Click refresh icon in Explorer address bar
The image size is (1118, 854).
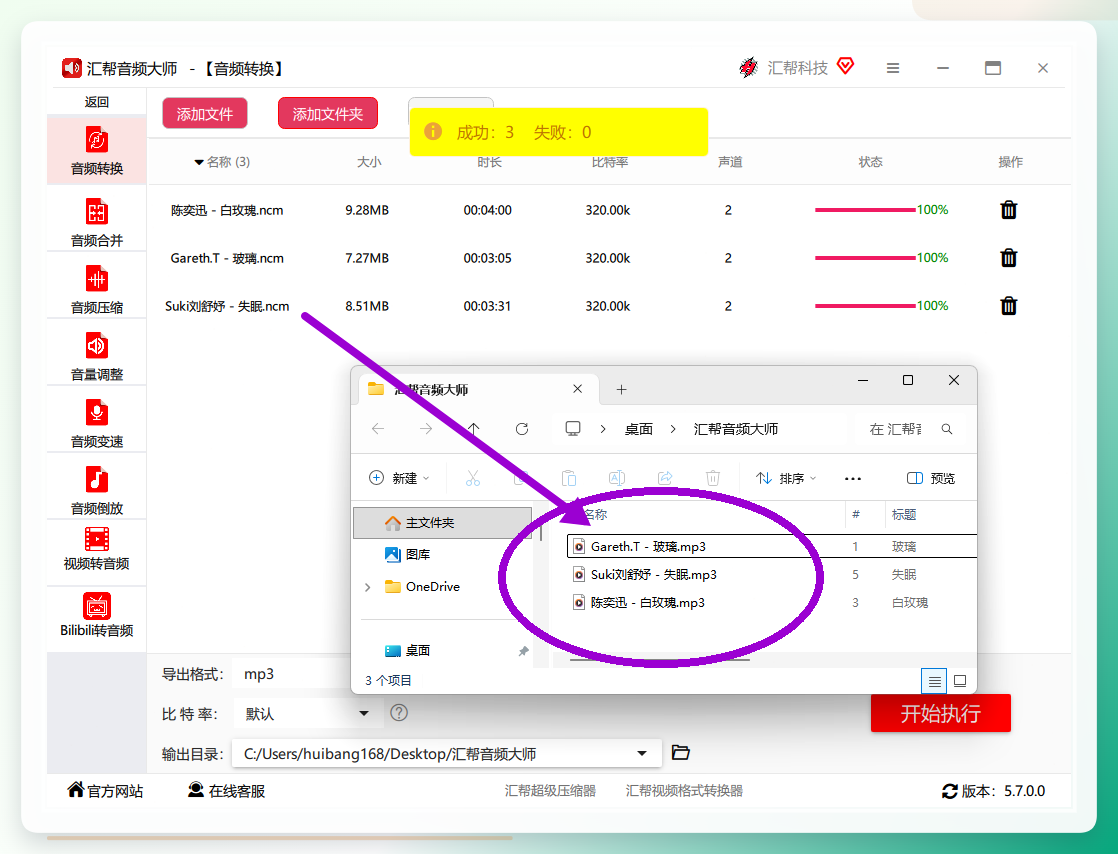click(522, 429)
